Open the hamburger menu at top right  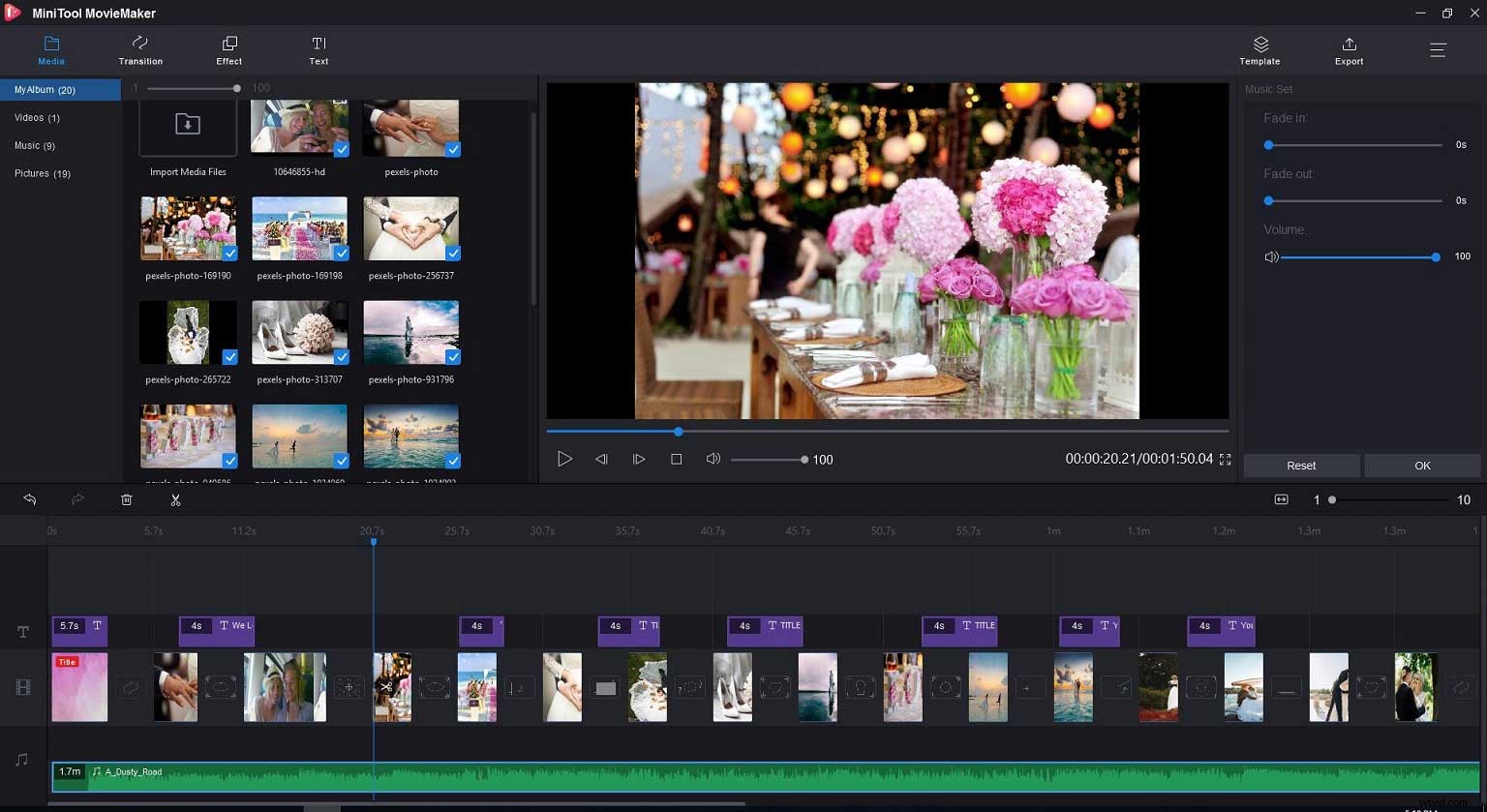tap(1439, 49)
